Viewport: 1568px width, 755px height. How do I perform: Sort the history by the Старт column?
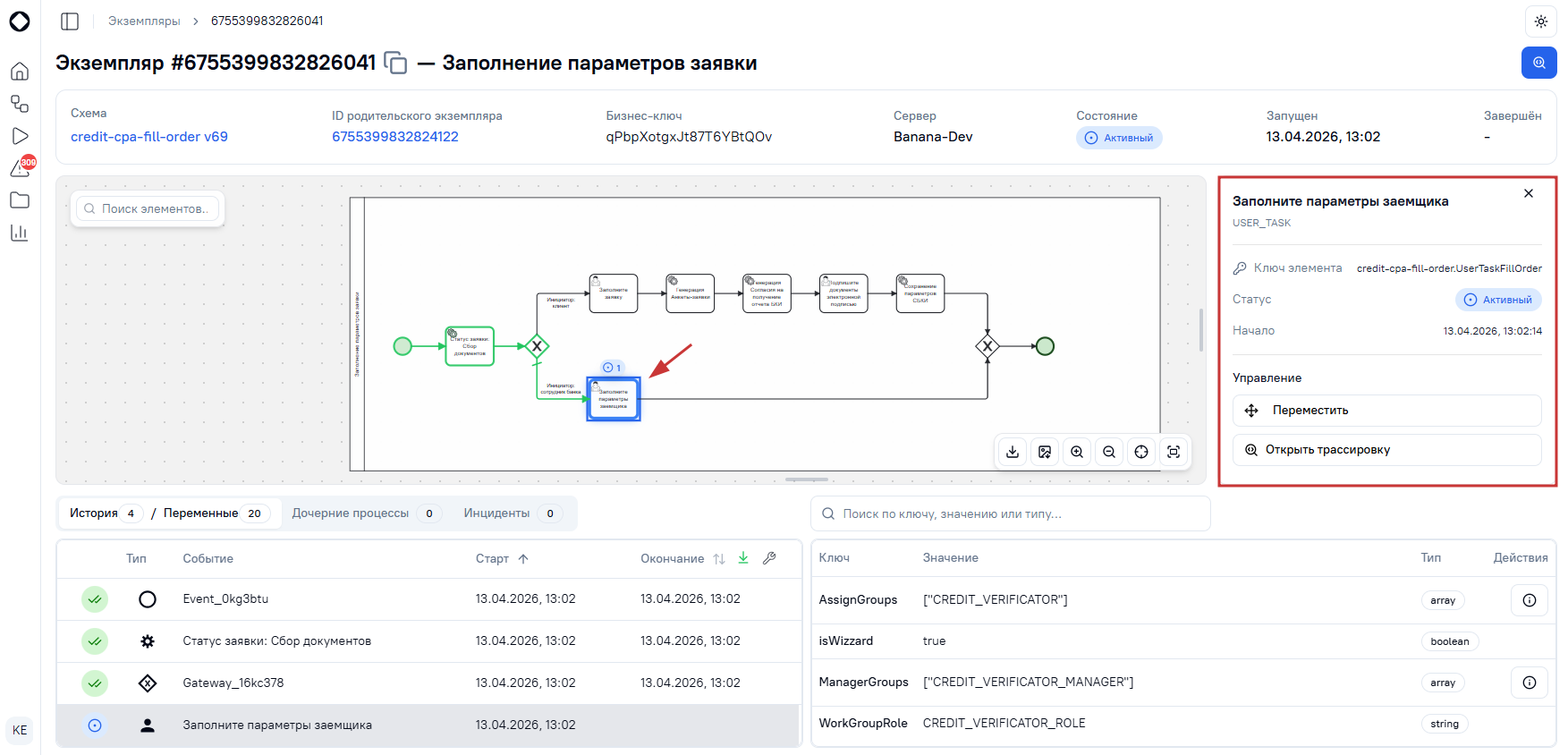pos(502,558)
